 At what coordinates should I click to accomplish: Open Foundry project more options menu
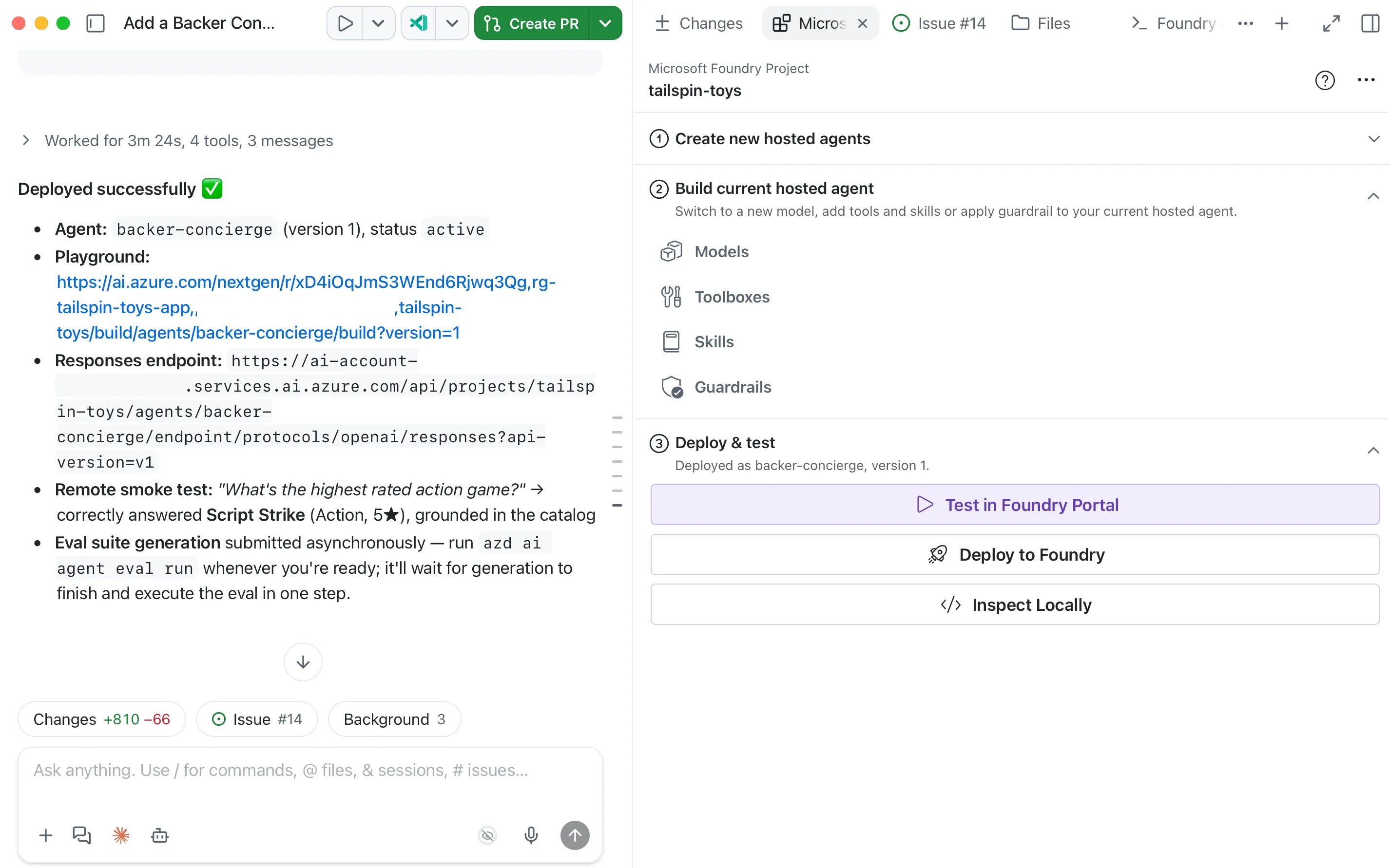pos(1366,80)
